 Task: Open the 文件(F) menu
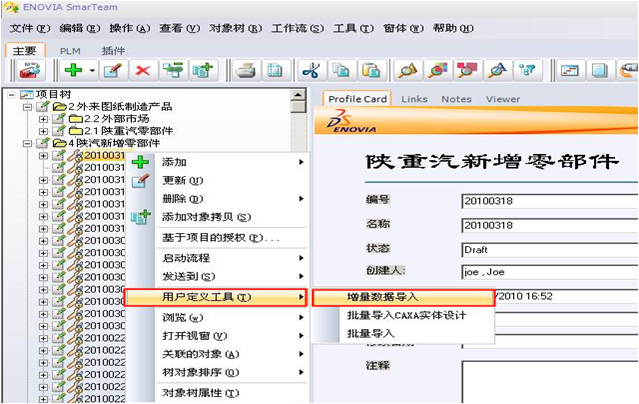click(30, 29)
